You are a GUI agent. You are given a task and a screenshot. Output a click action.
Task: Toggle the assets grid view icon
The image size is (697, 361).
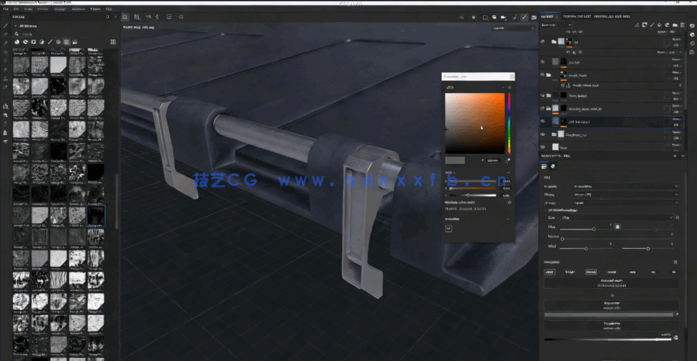pos(113,42)
